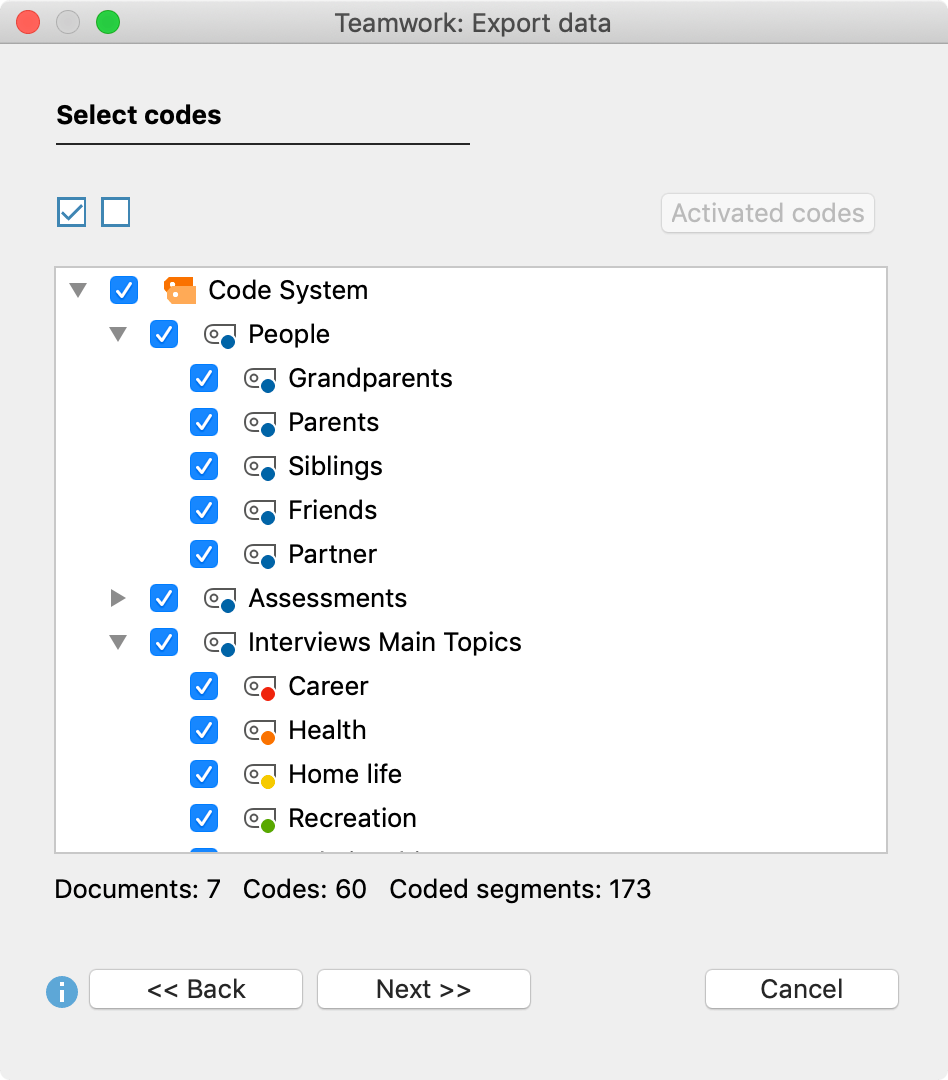Select the Health row label
948x1080 pixels.
(327, 731)
